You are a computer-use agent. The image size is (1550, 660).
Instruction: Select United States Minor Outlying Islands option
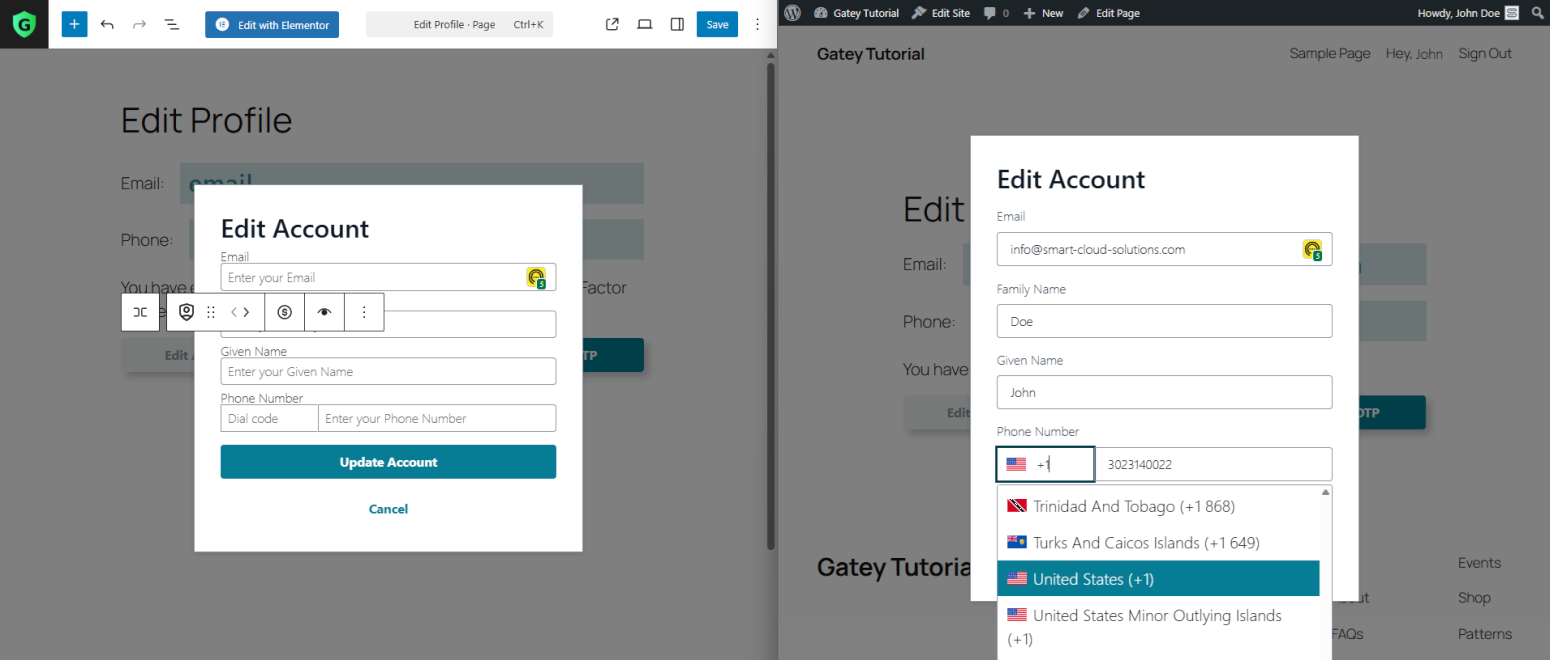pyautogui.click(x=1158, y=627)
